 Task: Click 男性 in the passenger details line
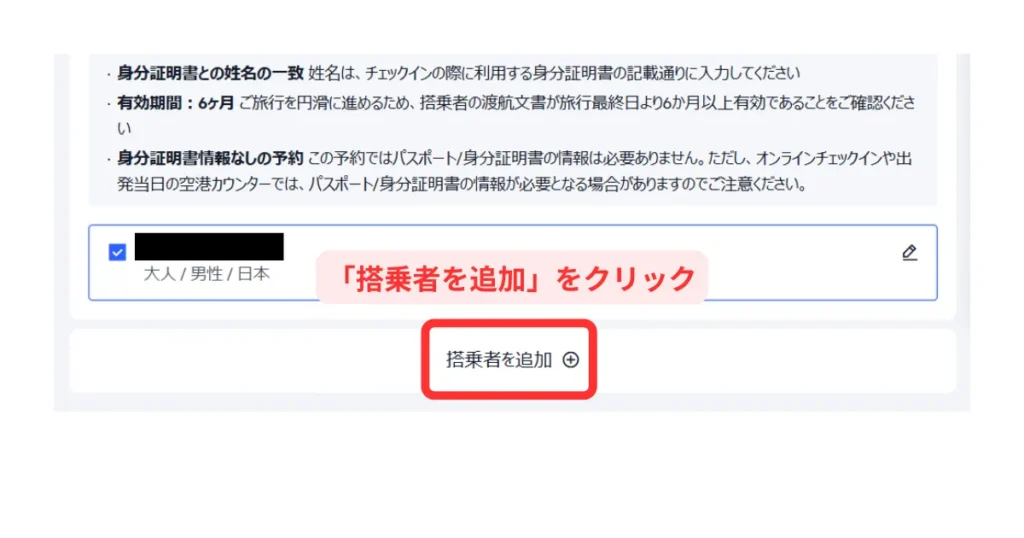pos(206,274)
